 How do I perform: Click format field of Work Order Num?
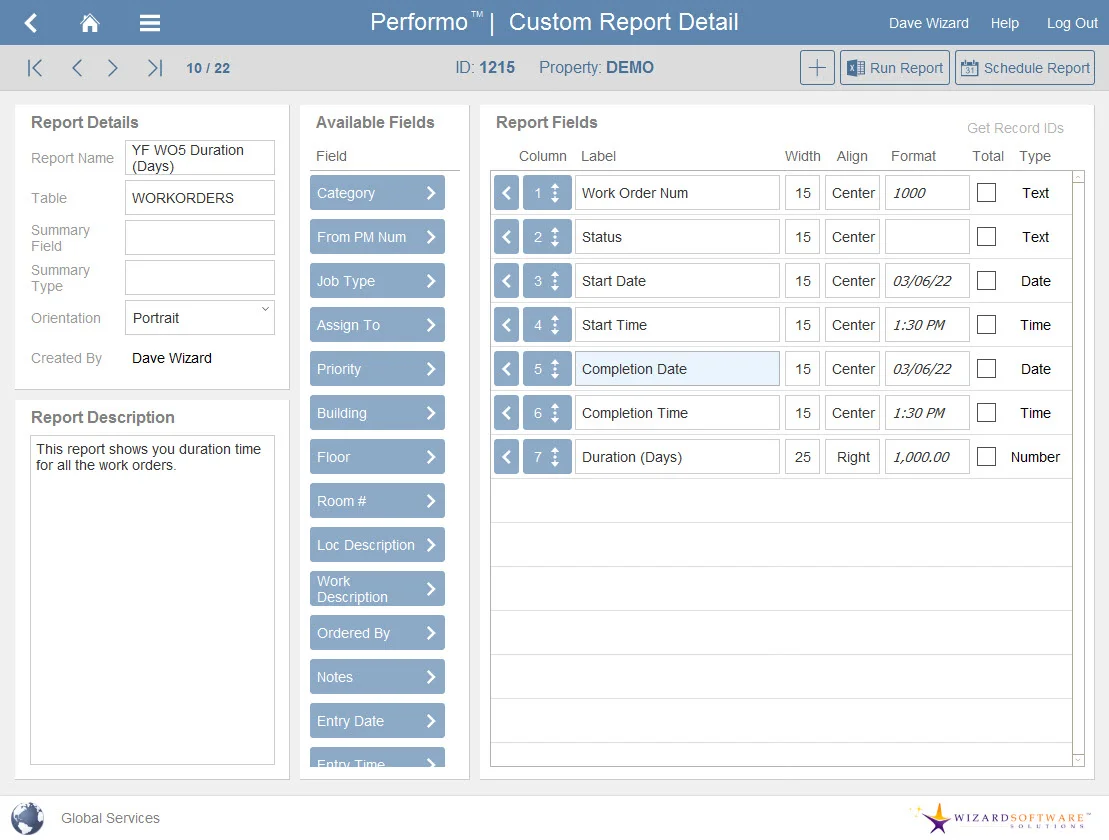(x=927, y=193)
